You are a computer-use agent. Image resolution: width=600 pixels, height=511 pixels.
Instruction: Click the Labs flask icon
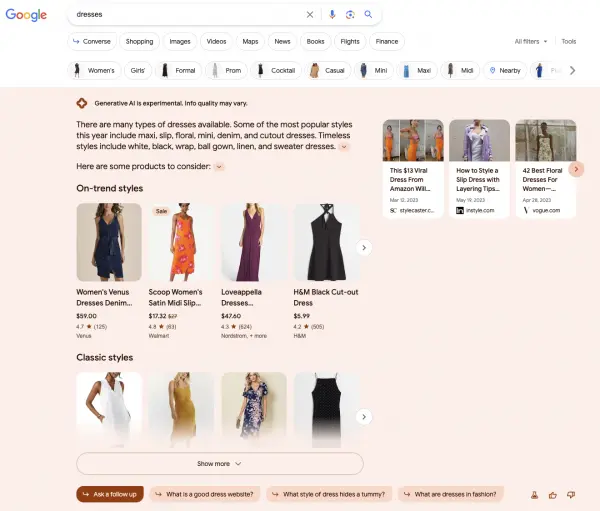point(535,495)
